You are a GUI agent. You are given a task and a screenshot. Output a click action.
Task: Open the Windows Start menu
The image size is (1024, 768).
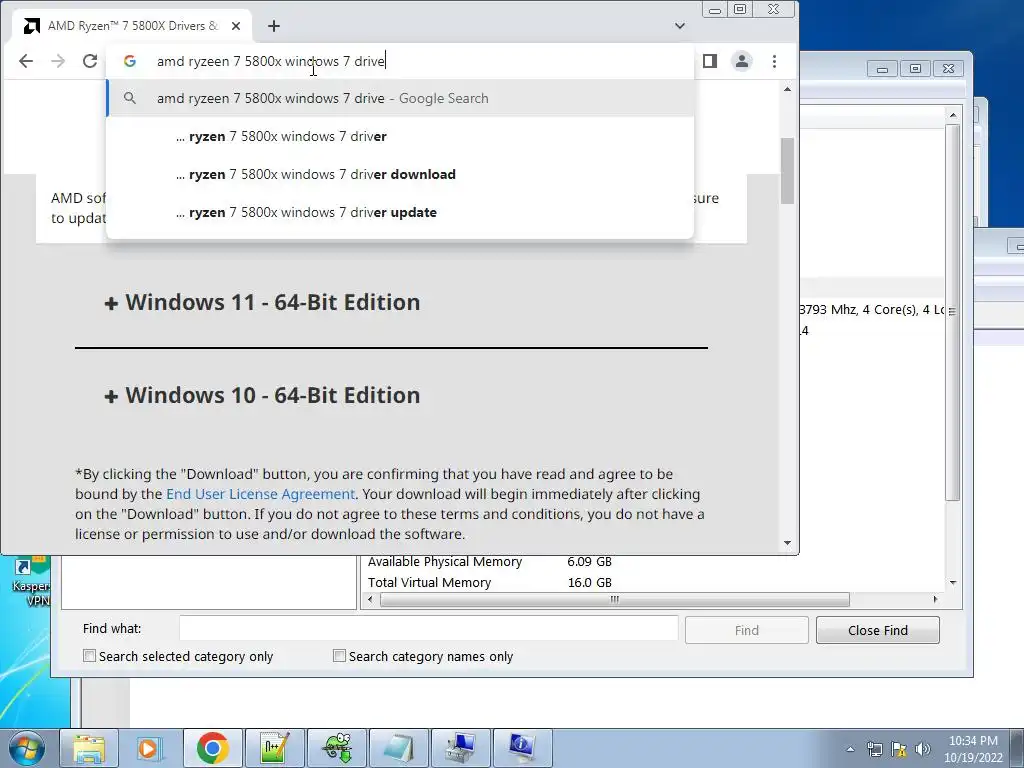25,748
